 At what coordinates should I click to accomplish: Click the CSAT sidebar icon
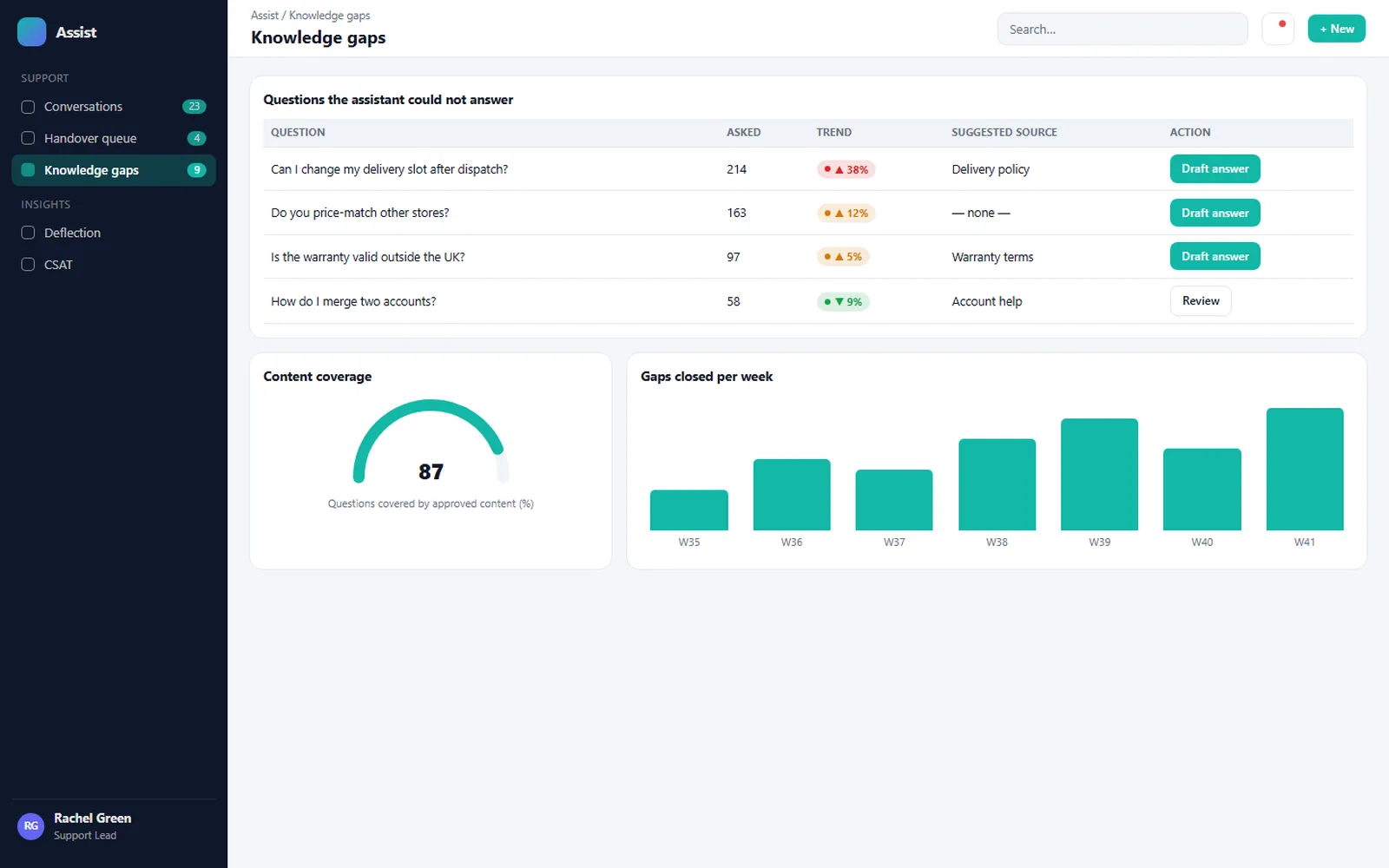28,265
